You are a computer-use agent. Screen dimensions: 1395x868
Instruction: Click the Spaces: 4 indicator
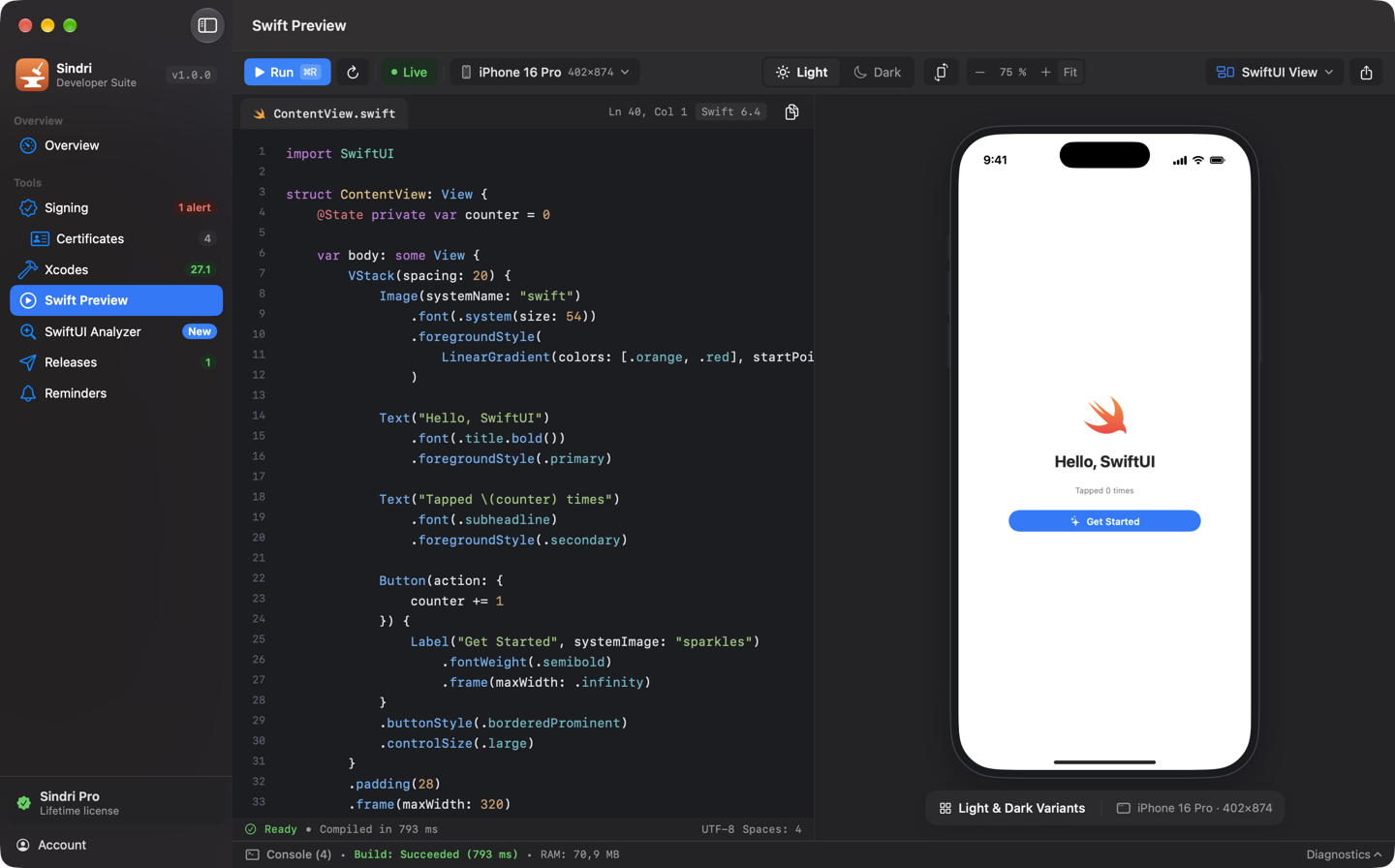[x=772, y=829]
